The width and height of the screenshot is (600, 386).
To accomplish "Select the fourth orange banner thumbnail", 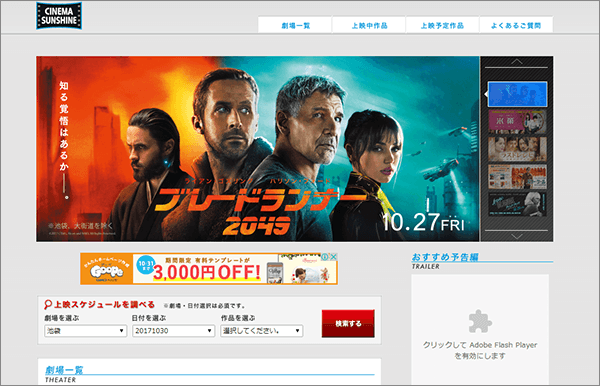I will [517, 177].
